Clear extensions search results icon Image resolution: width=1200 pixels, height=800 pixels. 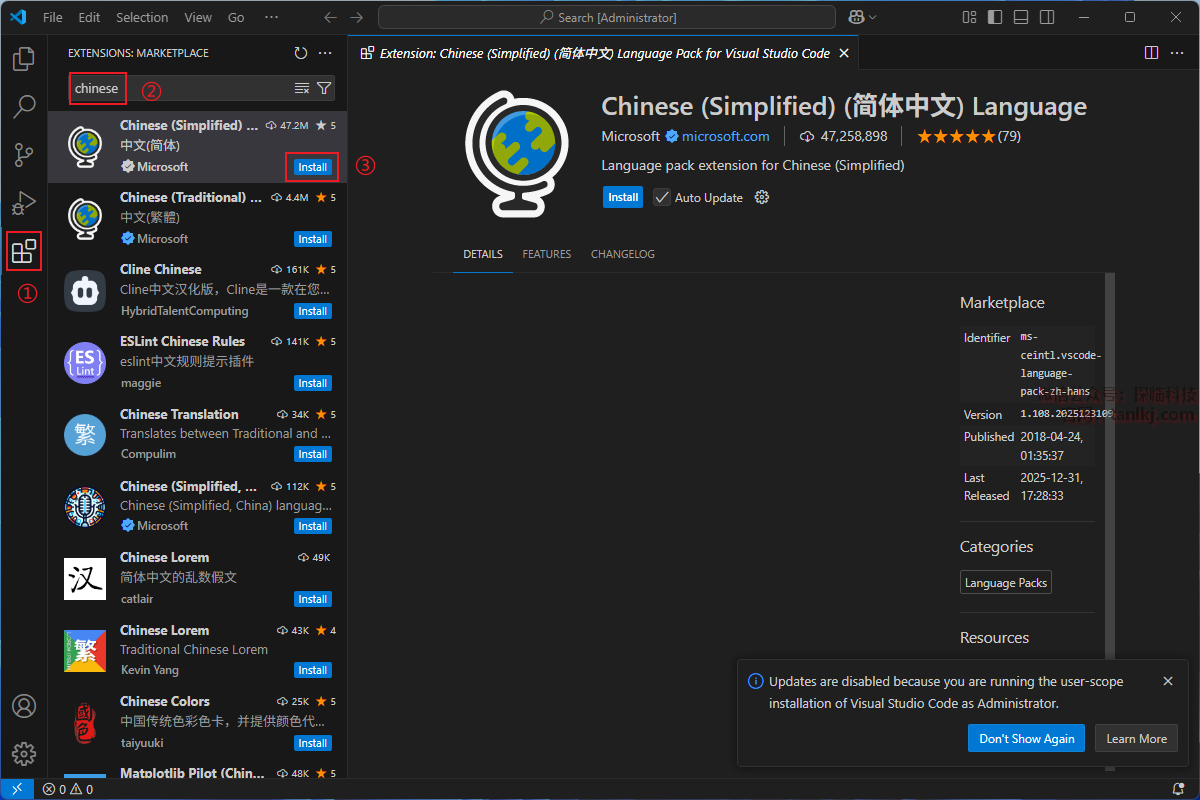[302, 88]
